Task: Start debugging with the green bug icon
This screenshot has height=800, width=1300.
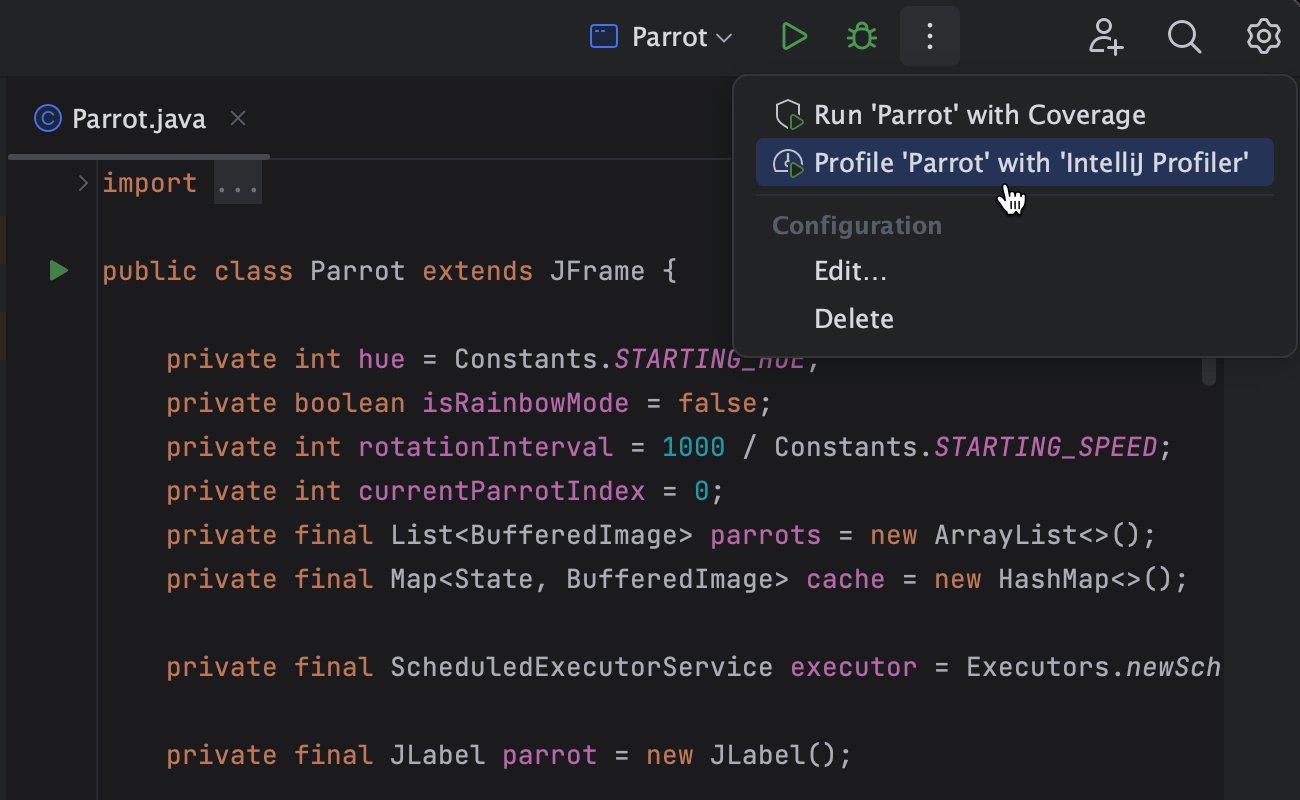Action: pos(861,37)
